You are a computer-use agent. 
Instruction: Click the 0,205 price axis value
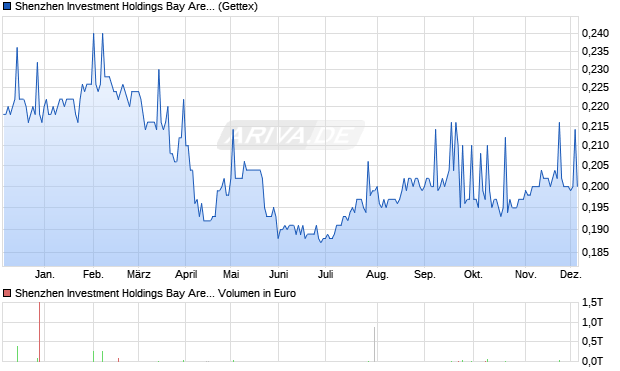(x=595, y=165)
